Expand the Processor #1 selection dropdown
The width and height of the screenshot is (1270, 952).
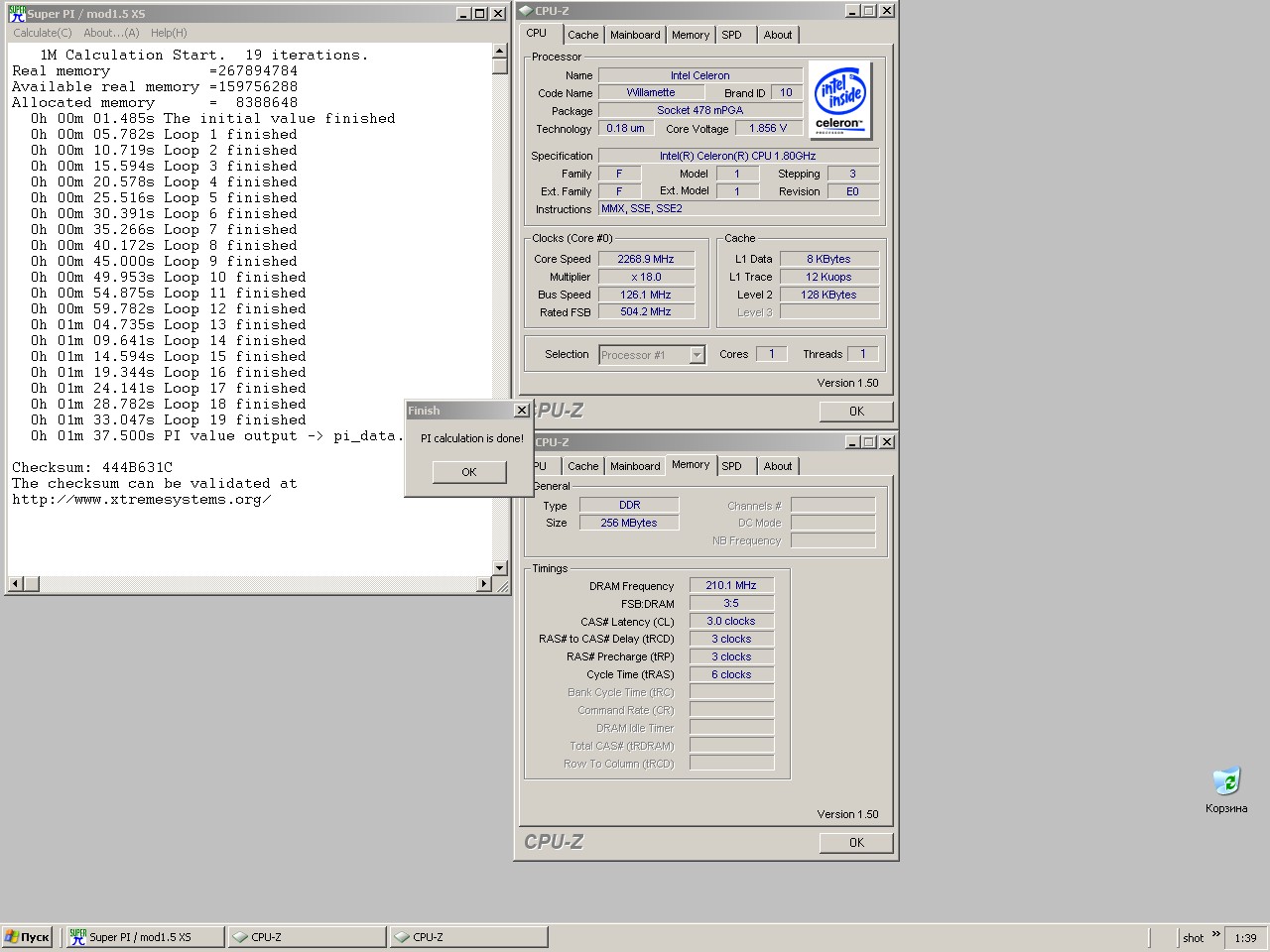pos(698,355)
